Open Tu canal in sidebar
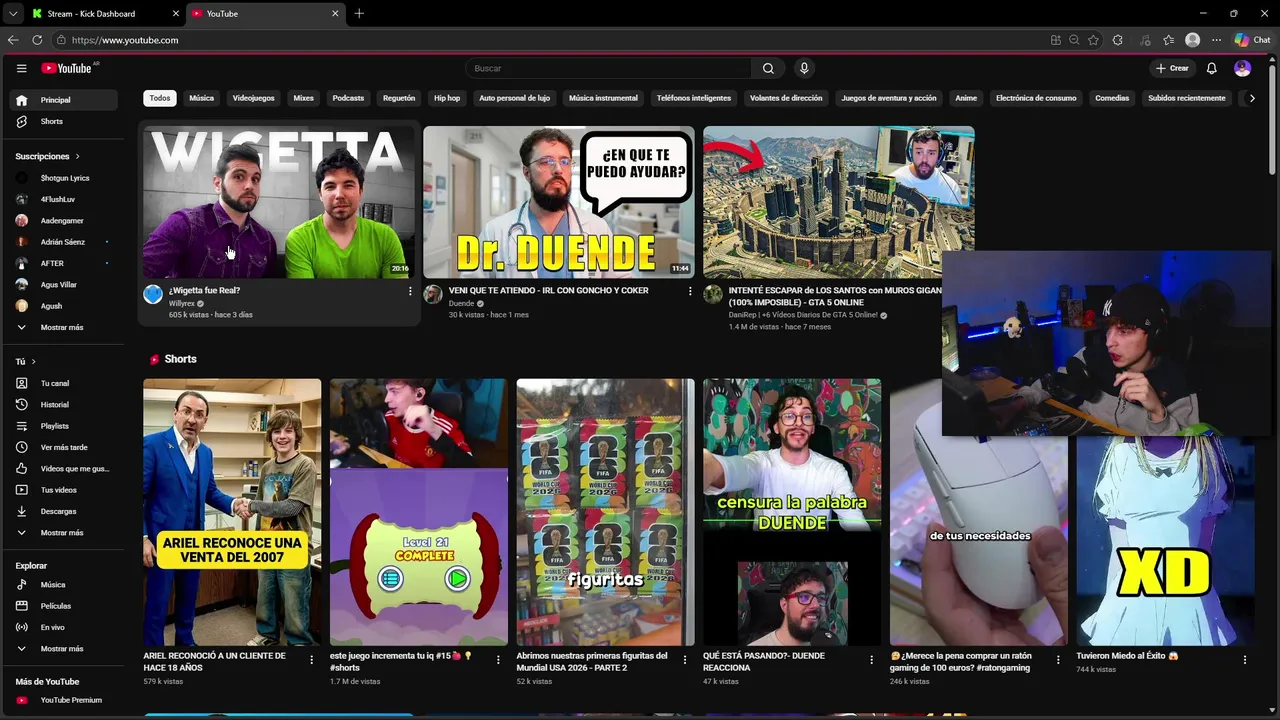The width and height of the screenshot is (1280, 720). click(x=64, y=383)
